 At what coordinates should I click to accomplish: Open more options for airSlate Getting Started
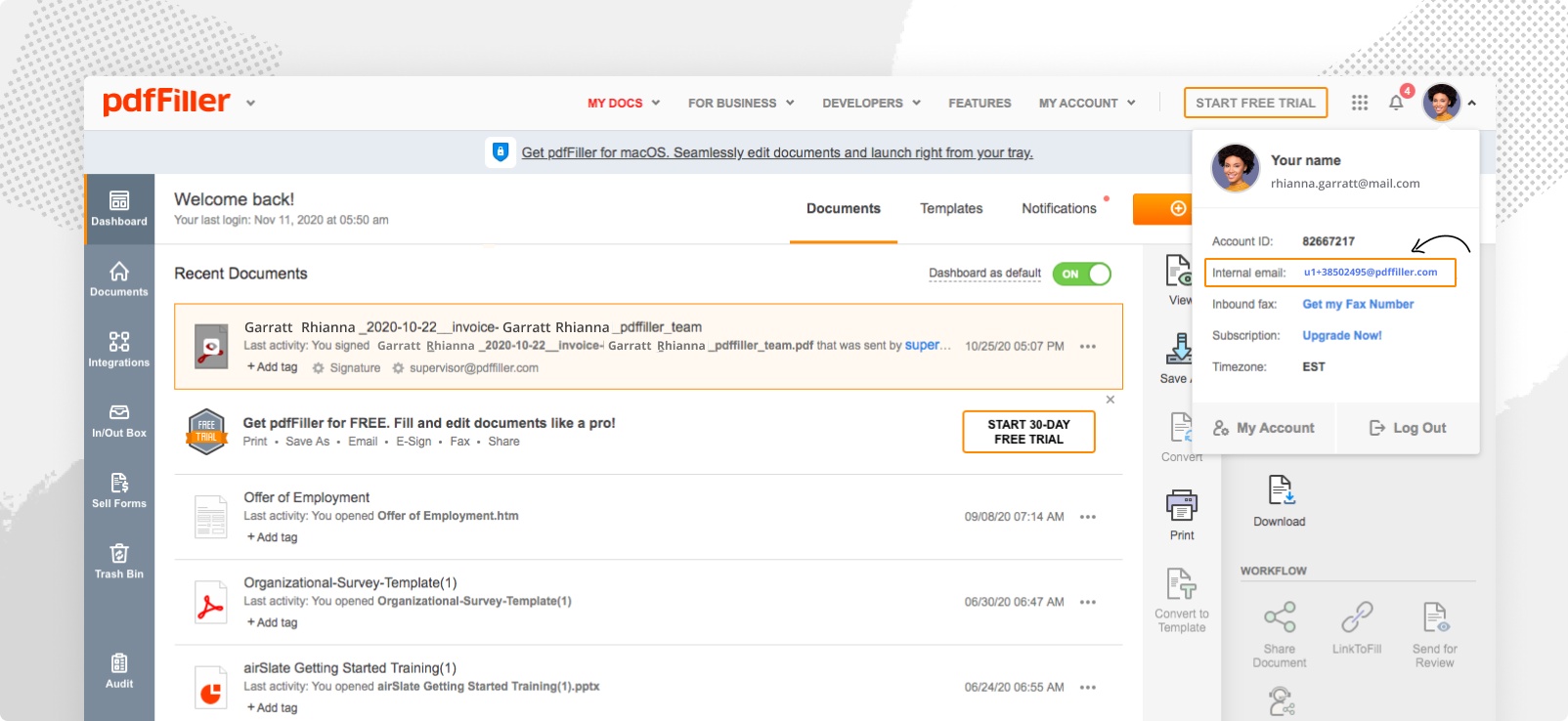click(x=1088, y=688)
